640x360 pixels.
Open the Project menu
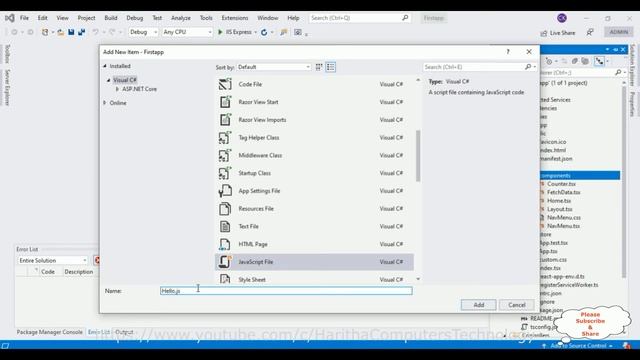click(87, 18)
